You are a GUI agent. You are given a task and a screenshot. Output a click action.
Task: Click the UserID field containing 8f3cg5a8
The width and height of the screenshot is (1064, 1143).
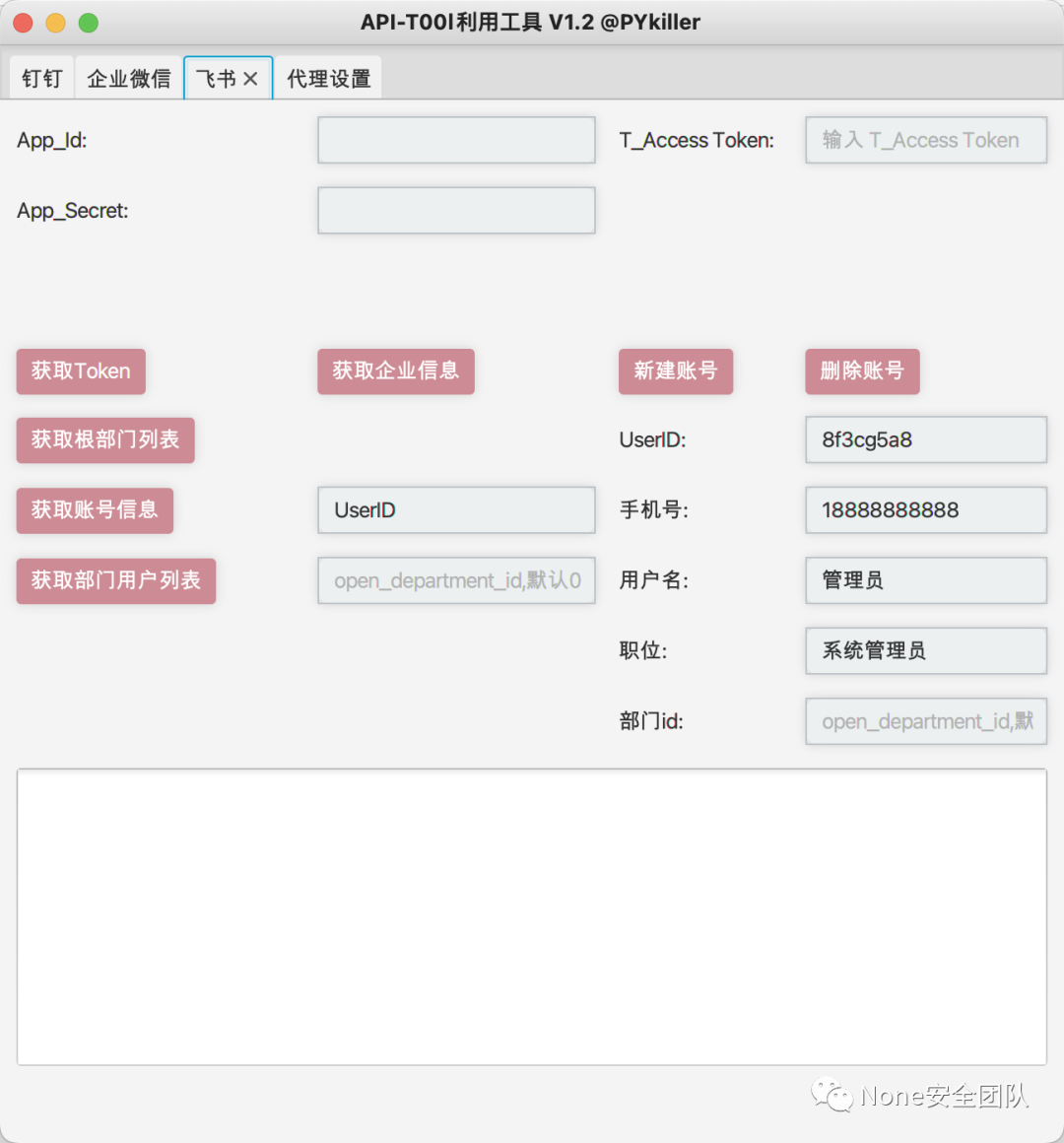click(x=926, y=439)
